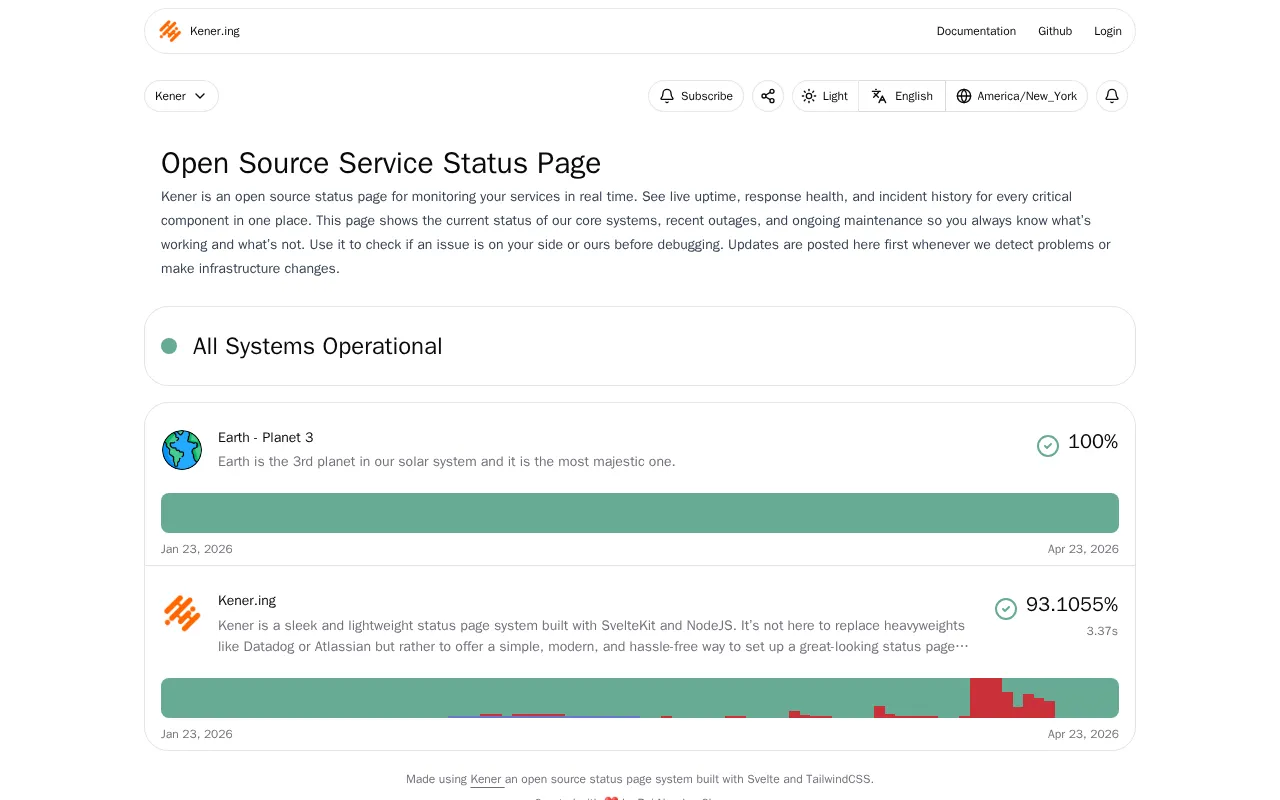Click the Earth monitor green uptime bar
This screenshot has height=800, width=1280.
[x=640, y=513]
